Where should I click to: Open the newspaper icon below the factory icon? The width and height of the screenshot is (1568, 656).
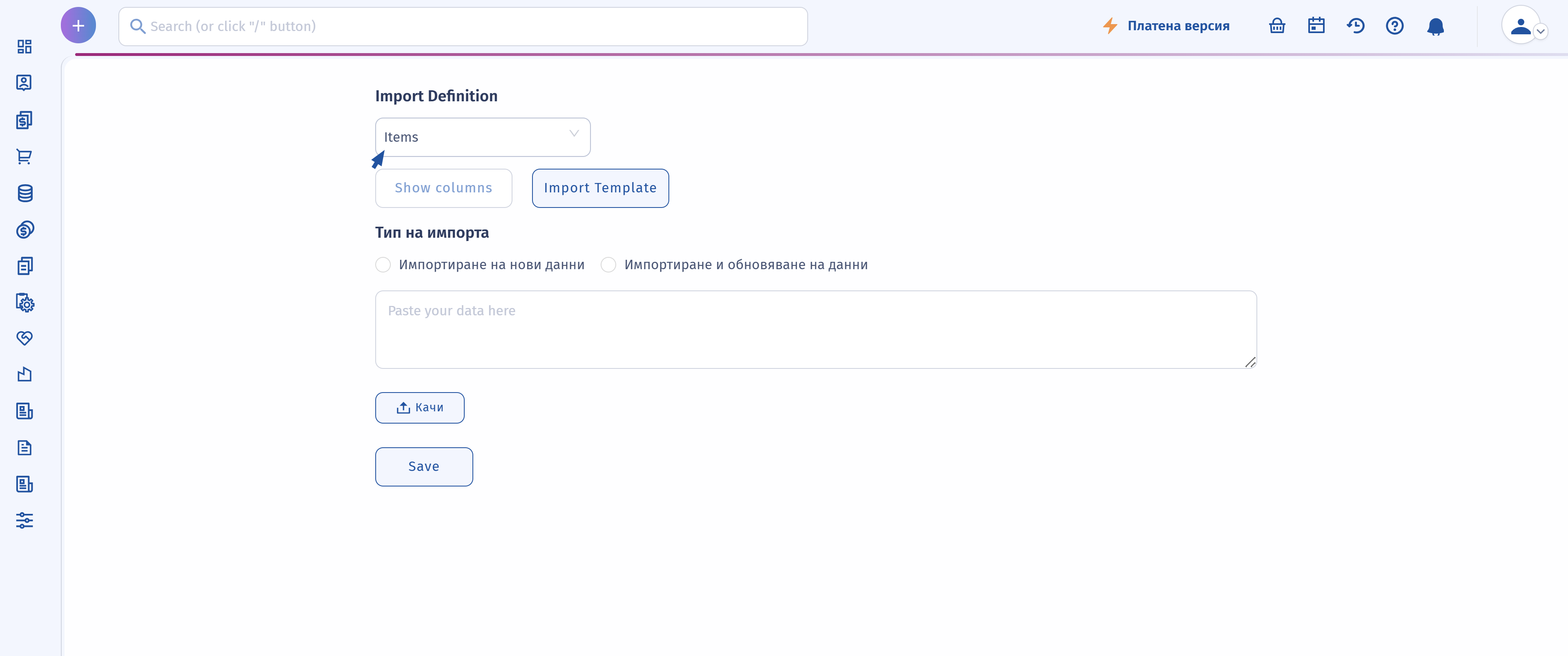click(24, 411)
